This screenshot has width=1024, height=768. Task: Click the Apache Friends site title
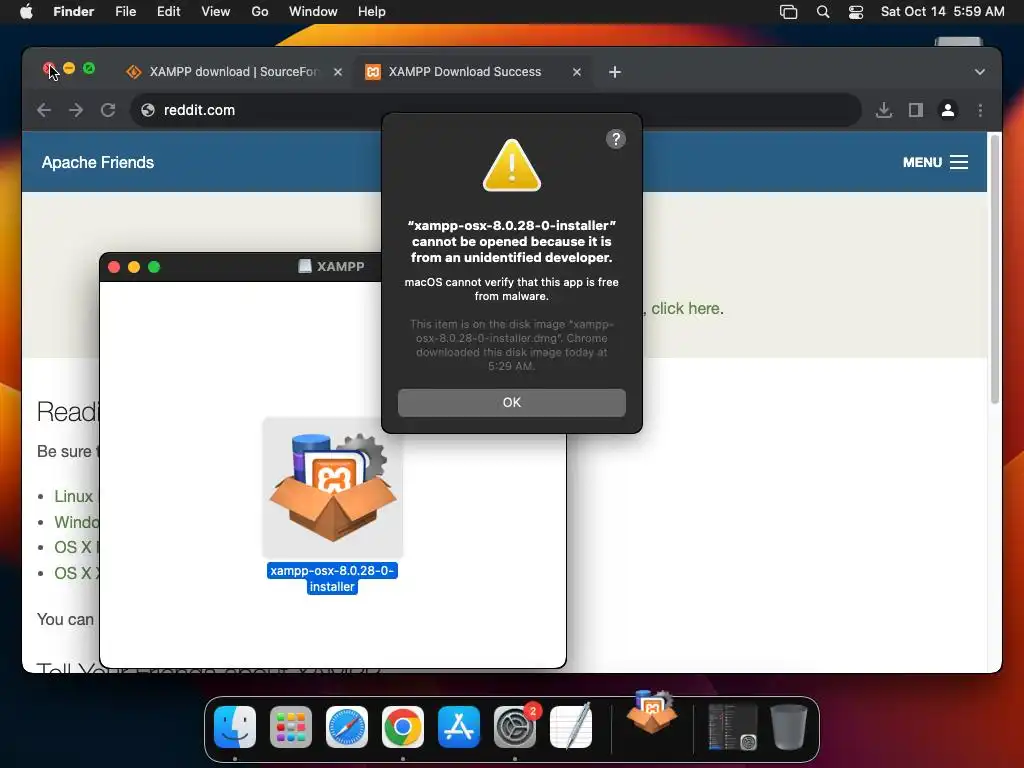point(98,162)
